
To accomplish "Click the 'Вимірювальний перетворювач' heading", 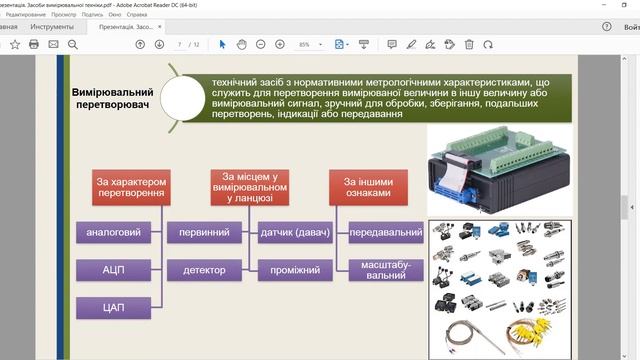I will point(113,98).
